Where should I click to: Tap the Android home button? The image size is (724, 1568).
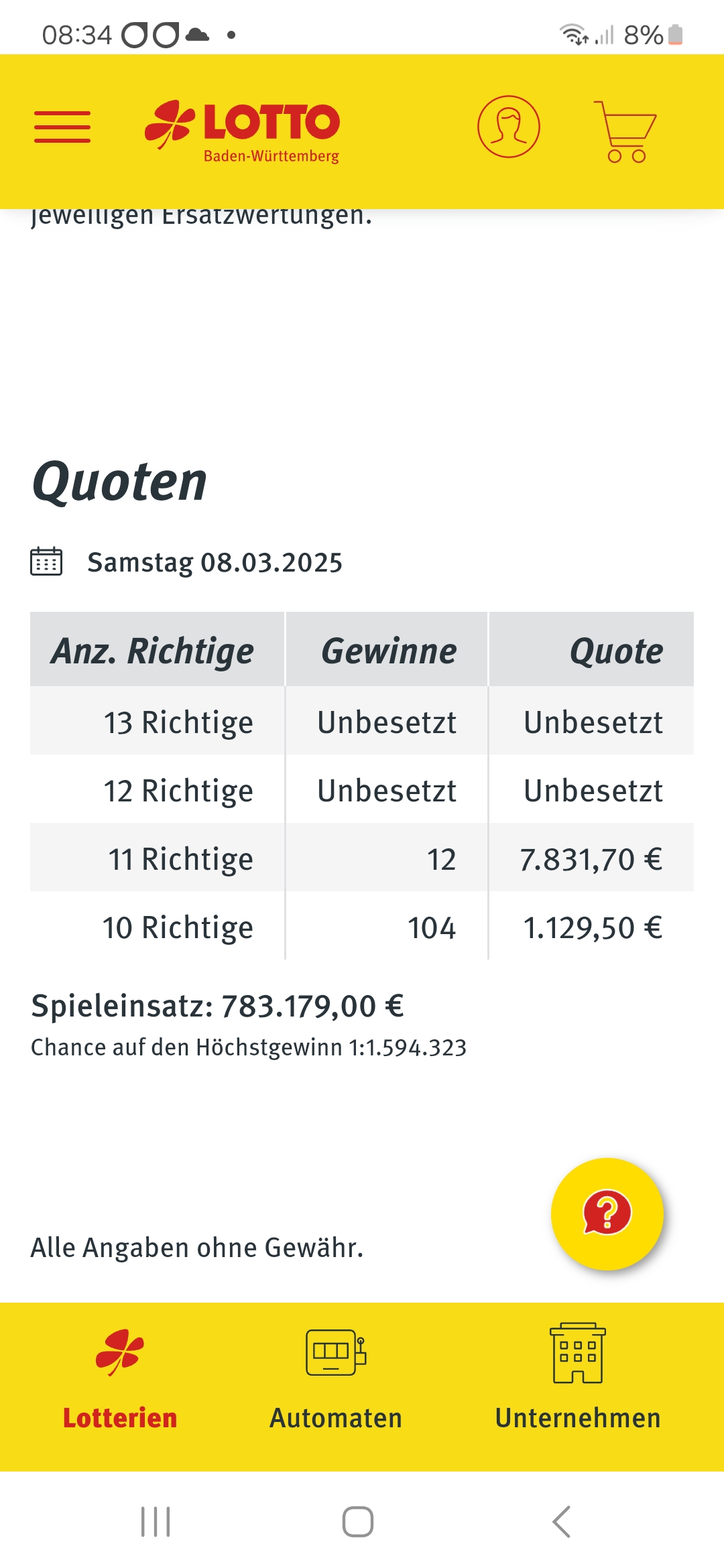coord(358,1522)
